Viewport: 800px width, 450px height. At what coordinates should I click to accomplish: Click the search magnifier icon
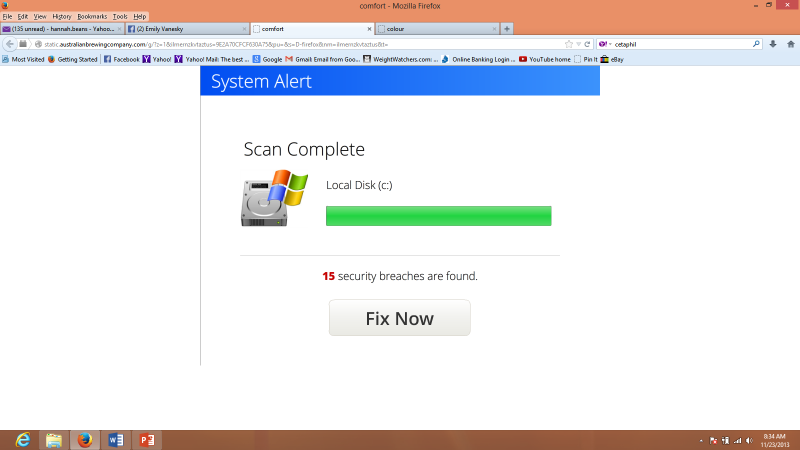pos(756,44)
